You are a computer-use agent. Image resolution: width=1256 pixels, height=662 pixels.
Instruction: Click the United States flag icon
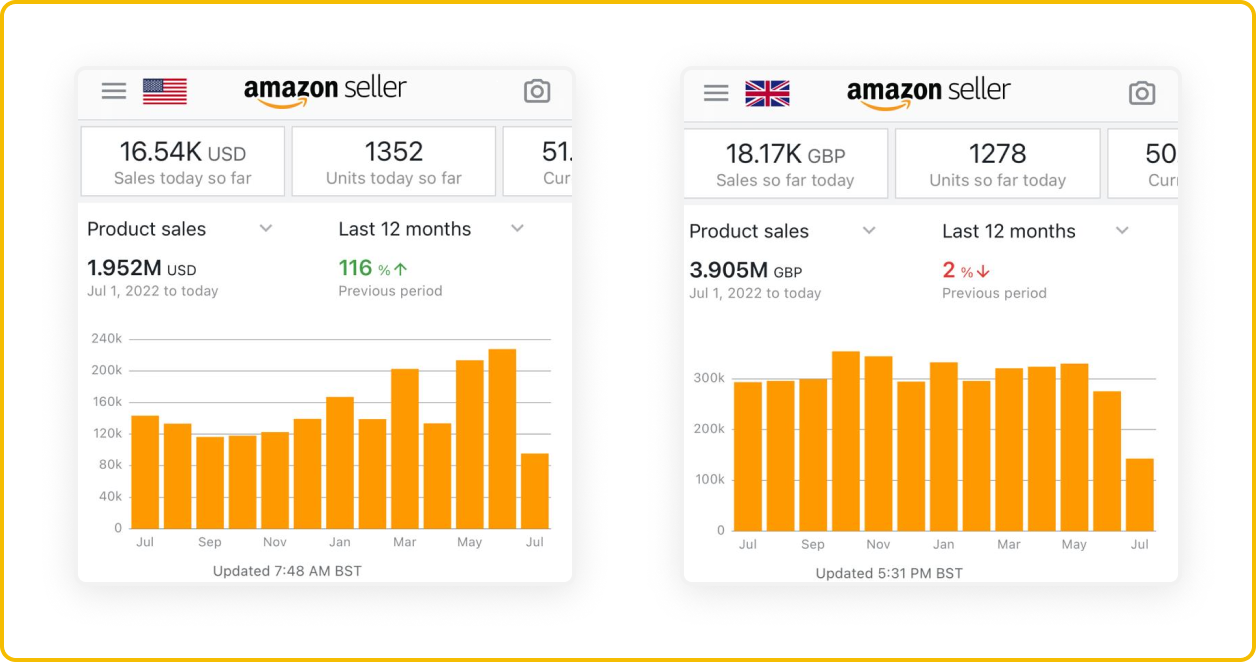click(x=165, y=91)
